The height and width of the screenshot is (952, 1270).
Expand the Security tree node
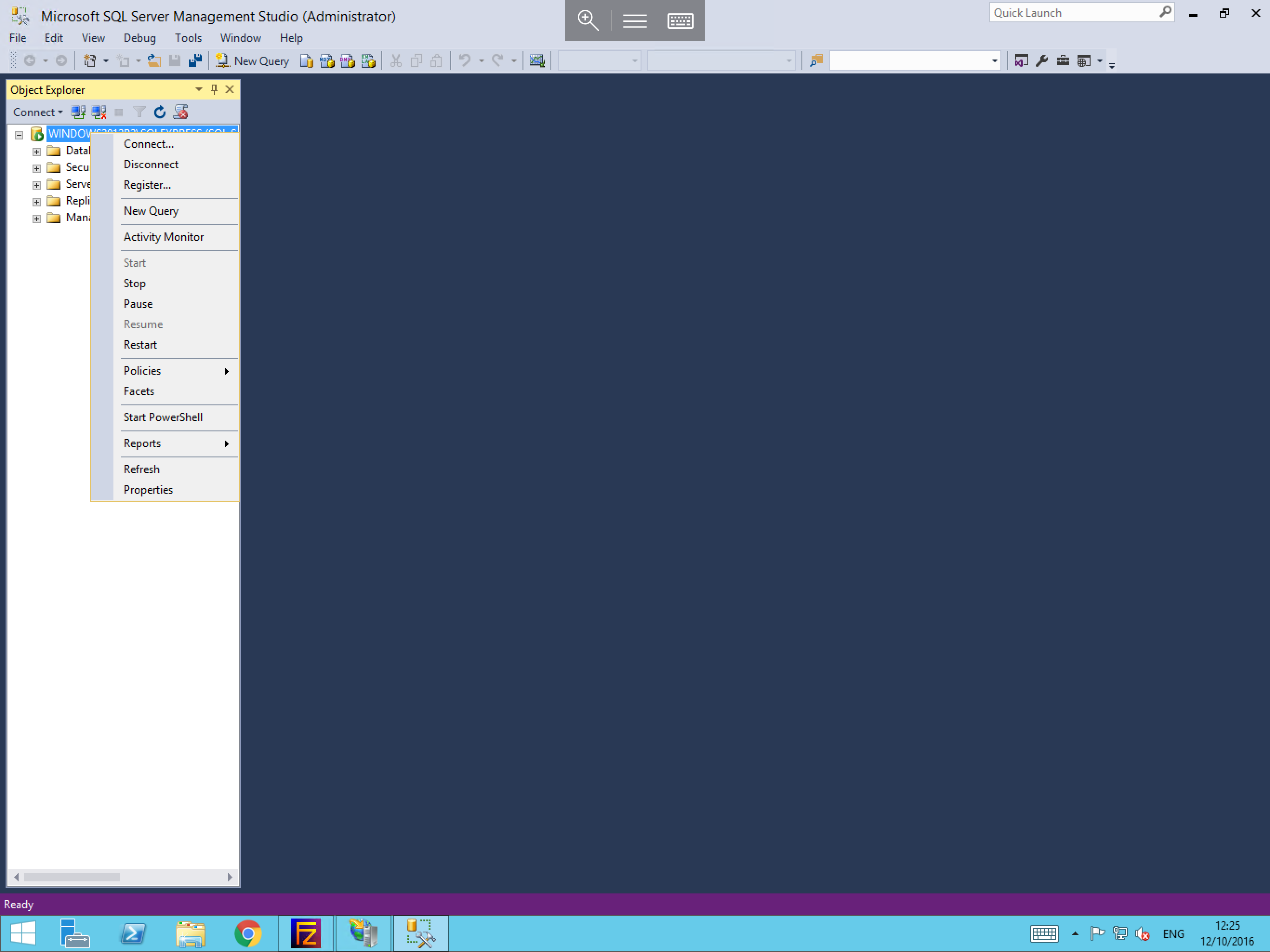pos(36,167)
